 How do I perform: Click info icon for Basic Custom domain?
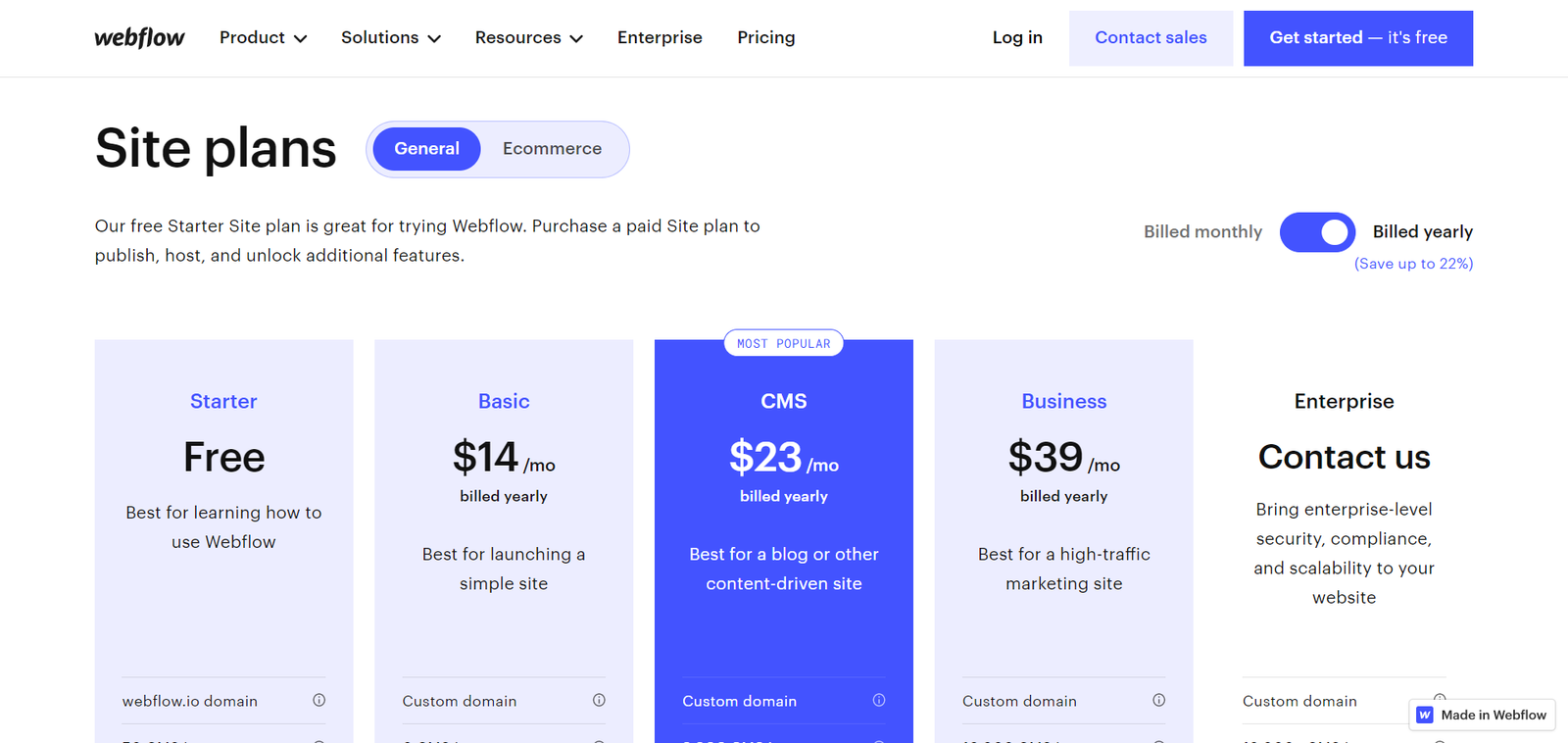coord(599,700)
